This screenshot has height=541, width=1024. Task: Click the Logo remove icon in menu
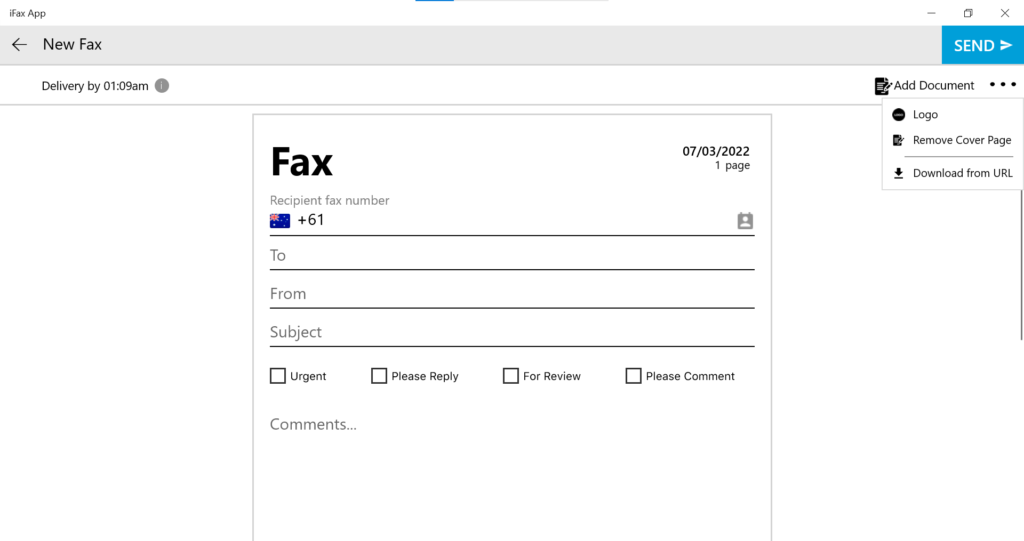pyautogui.click(x=899, y=114)
